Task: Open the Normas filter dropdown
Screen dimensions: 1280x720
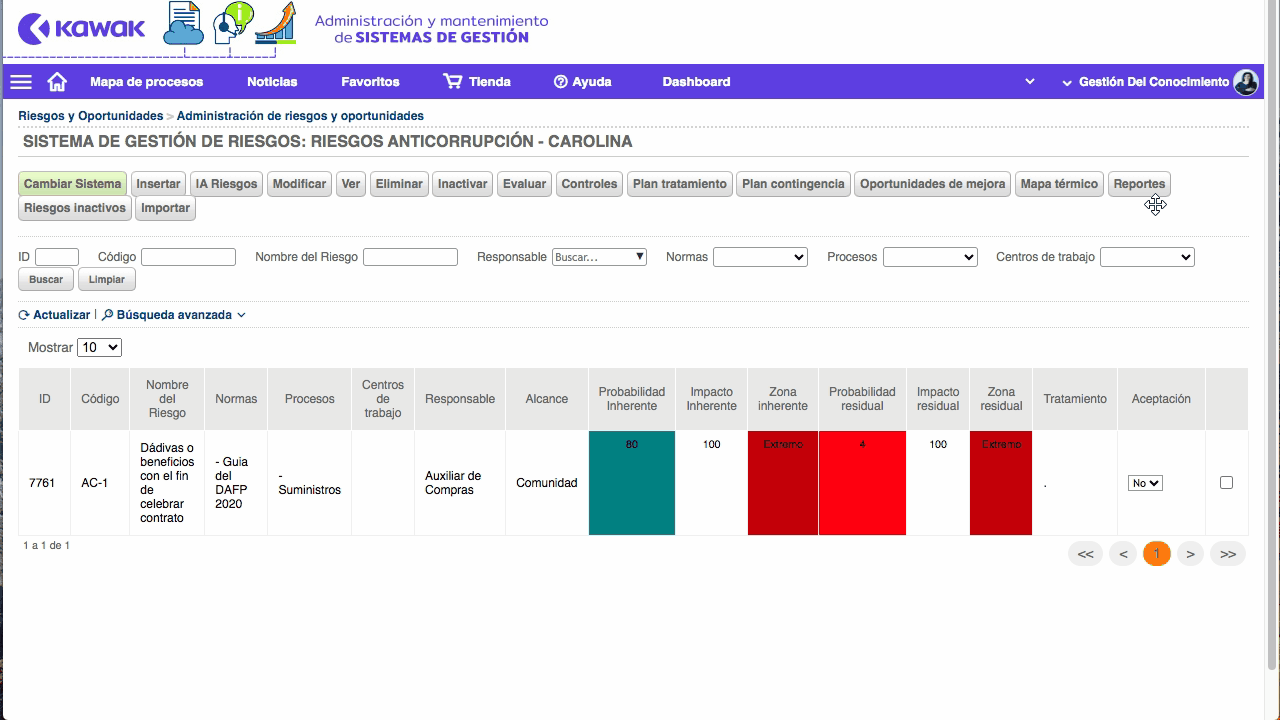Action: (x=760, y=257)
